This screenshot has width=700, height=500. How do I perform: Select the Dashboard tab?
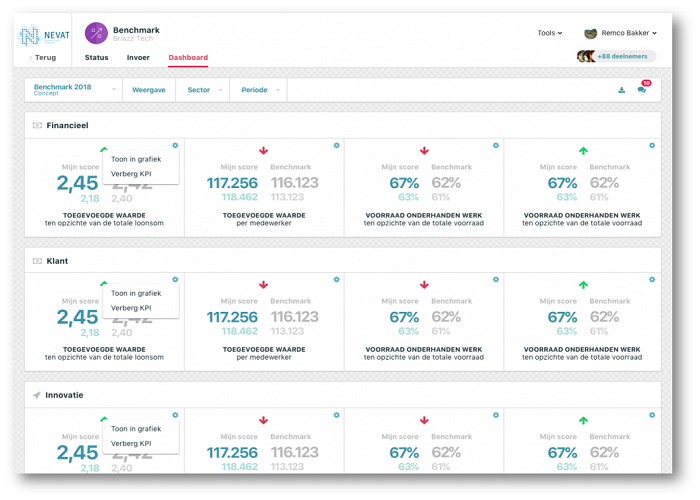[188, 58]
